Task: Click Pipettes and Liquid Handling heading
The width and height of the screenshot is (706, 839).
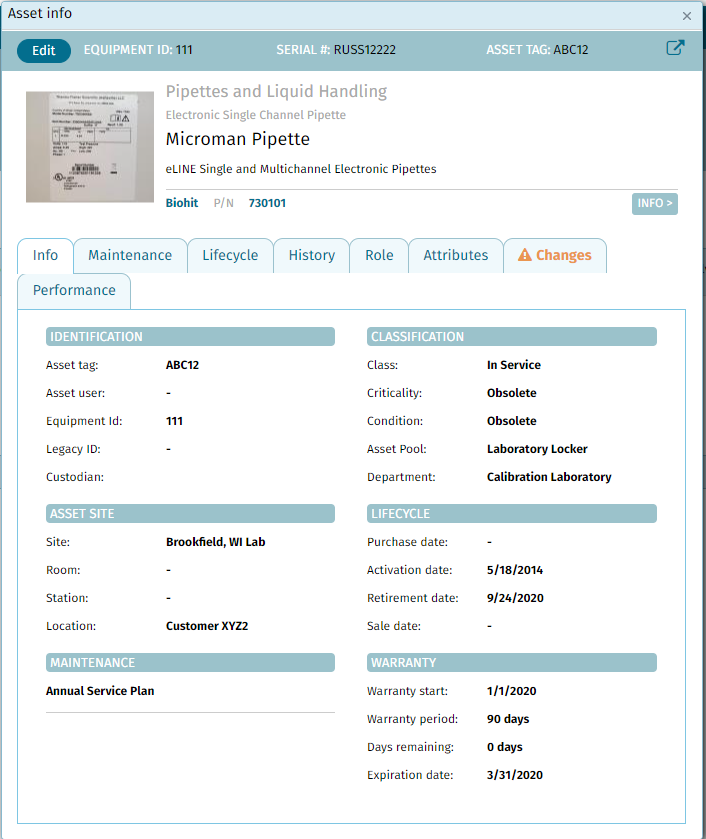Action: [276, 91]
